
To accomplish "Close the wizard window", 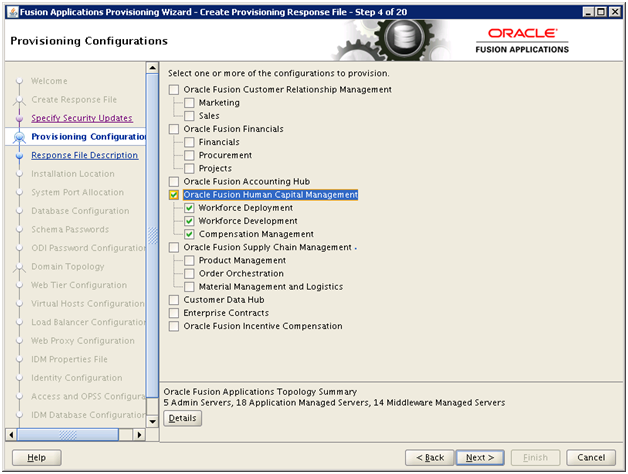I will (x=615, y=12).
